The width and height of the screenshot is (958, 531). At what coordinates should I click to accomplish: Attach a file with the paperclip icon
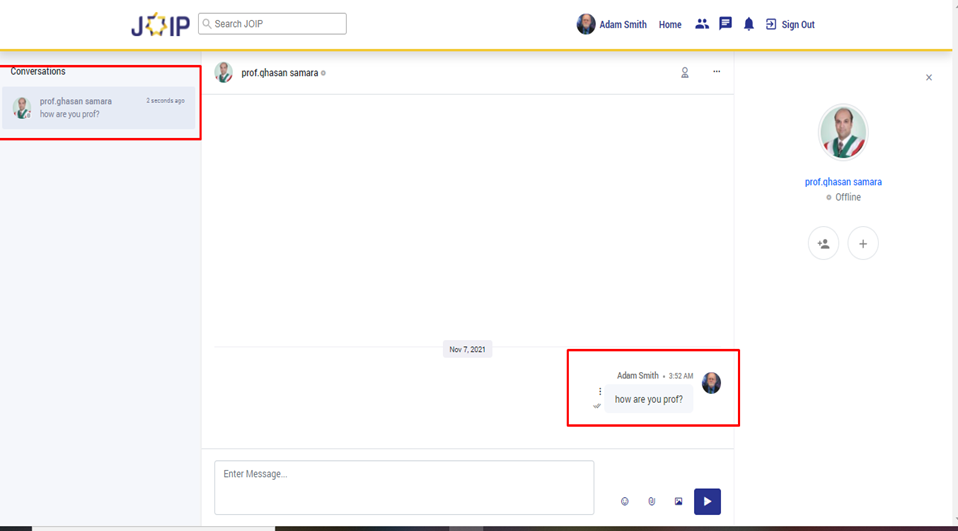[651, 501]
